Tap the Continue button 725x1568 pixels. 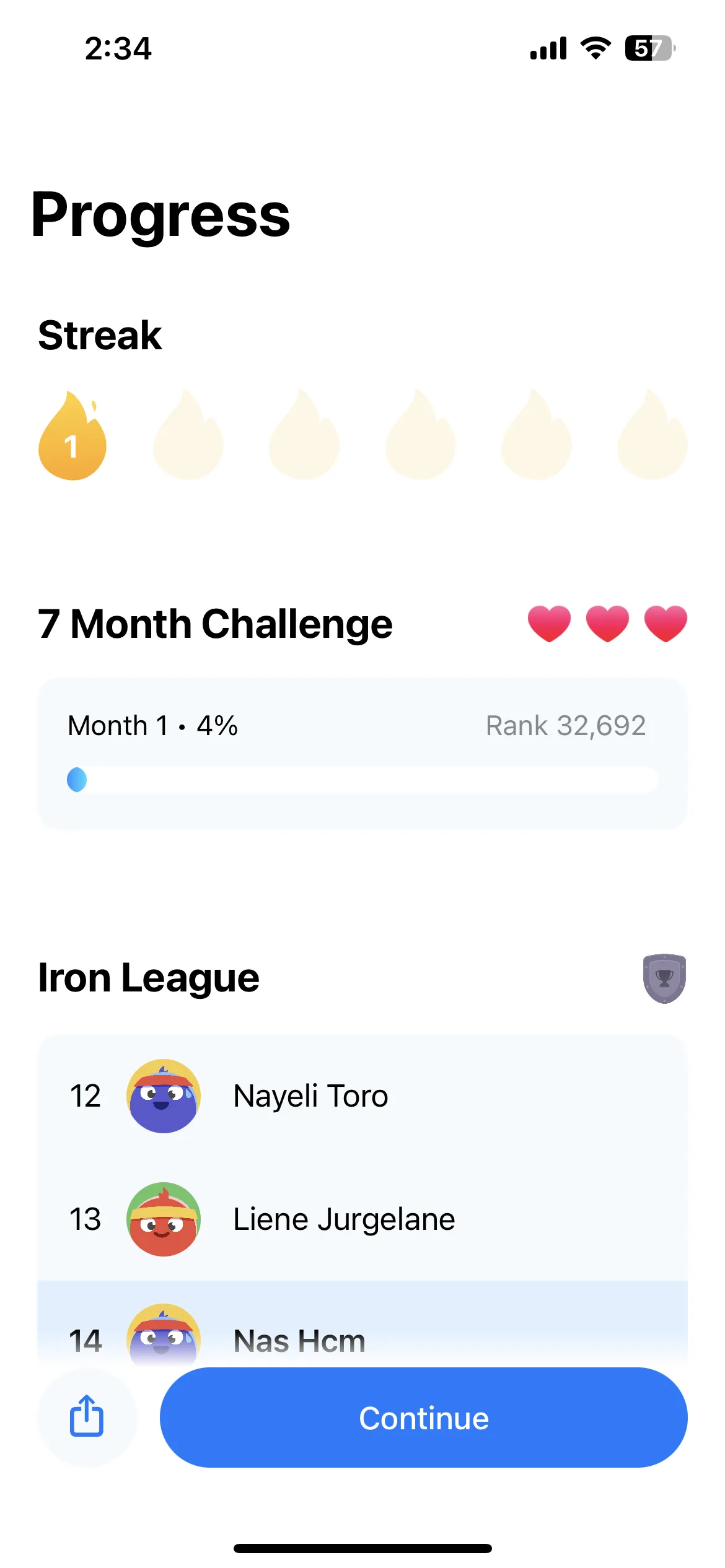click(x=424, y=1418)
